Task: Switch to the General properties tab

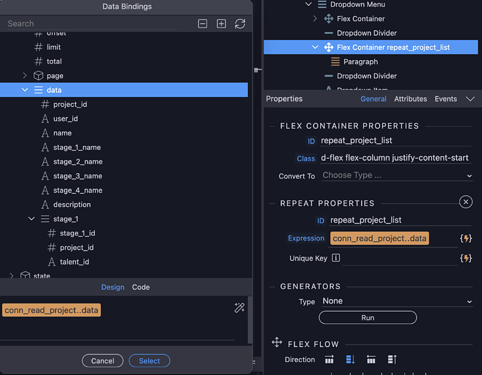Action: click(373, 99)
